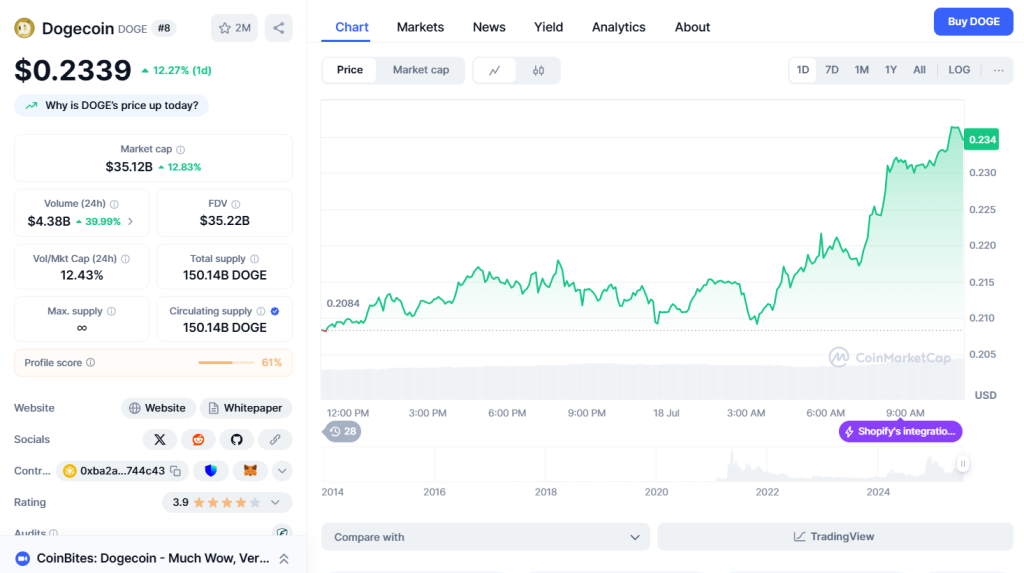Set chart range to 1Y

(891, 70)
